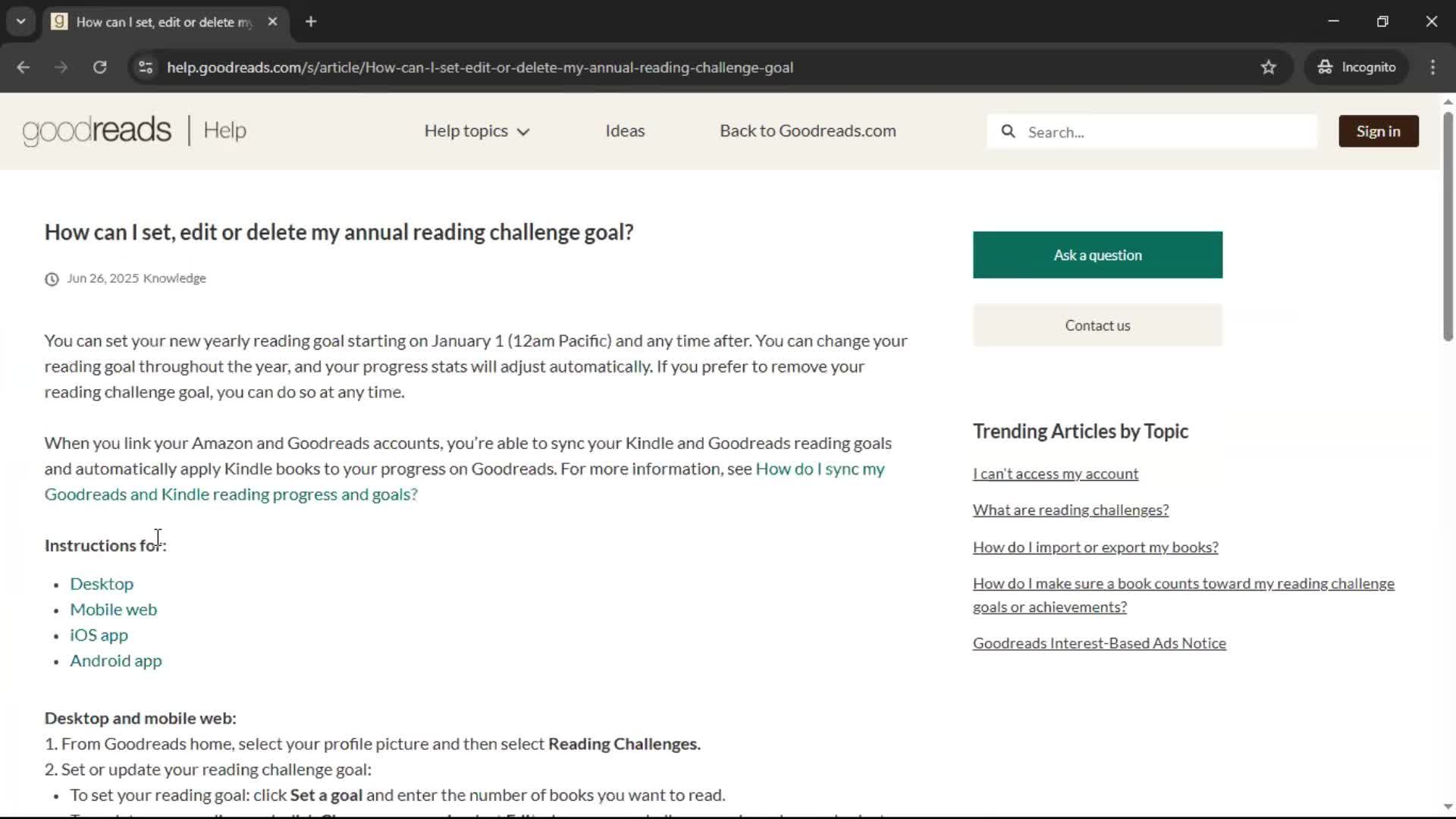Screen dimensions: 1456x819
Task: Jump to Desktop instructions
Action: pyautogui.click(x=102, y=584)
